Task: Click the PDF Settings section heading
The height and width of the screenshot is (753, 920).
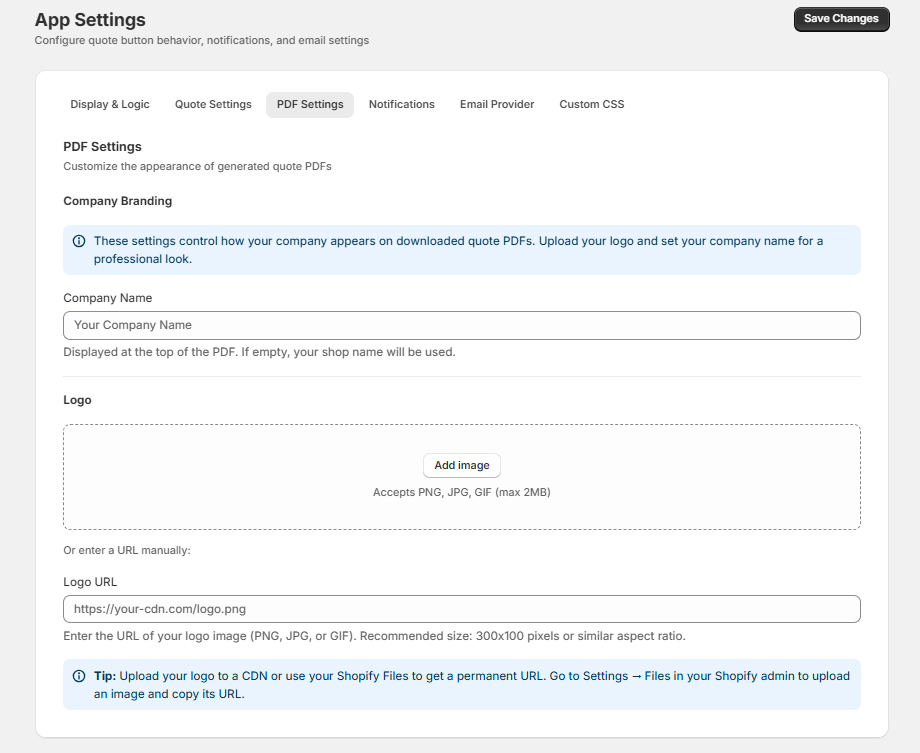Action: click(x=104, y=146)
